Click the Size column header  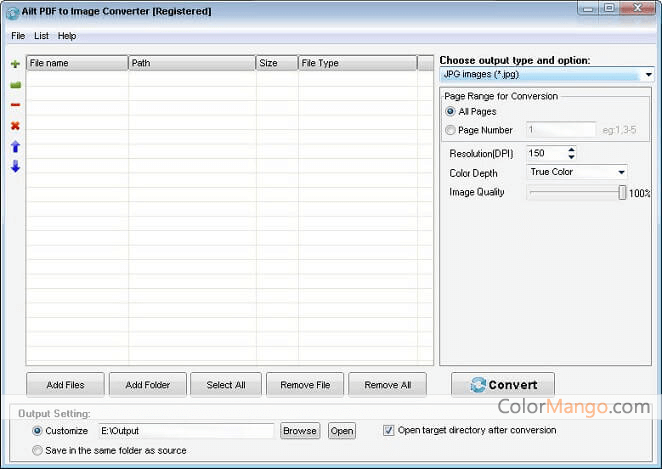click(277, 63)
